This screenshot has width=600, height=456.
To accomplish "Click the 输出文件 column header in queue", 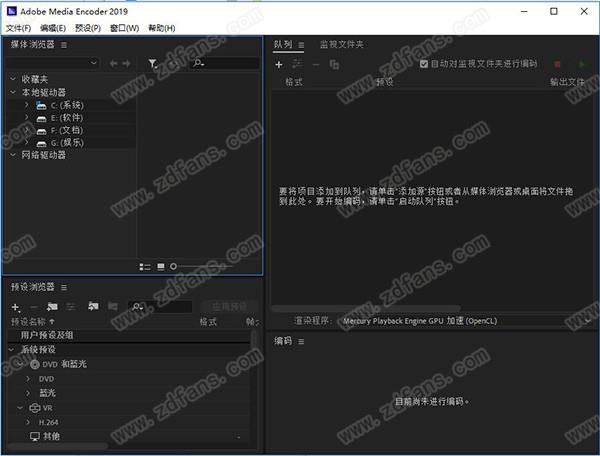I will [x=567, y=82].
